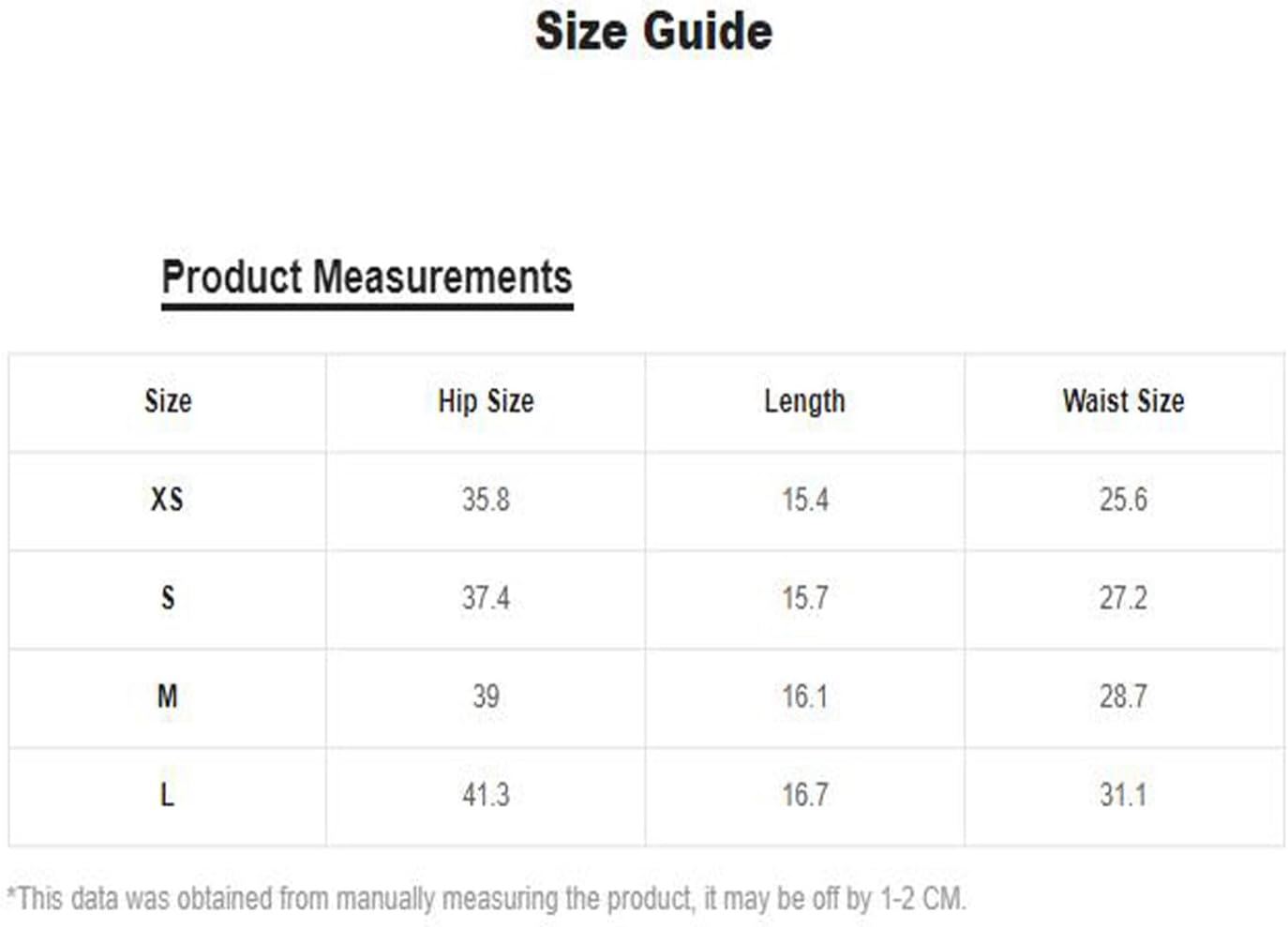Click the XS waist value 25.6
1288x927 pixels.
(1123, 500)
